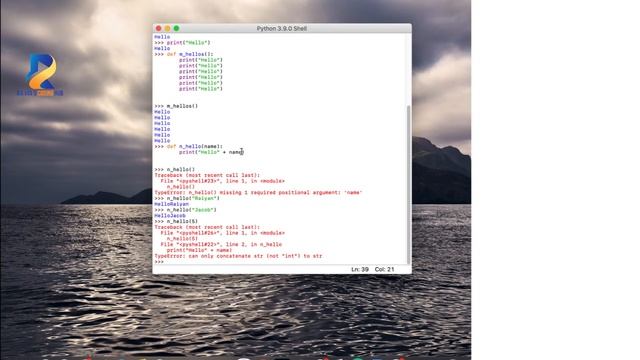
Task: Click the missing positional argument TypeError line
Action: tap(258, 192)
